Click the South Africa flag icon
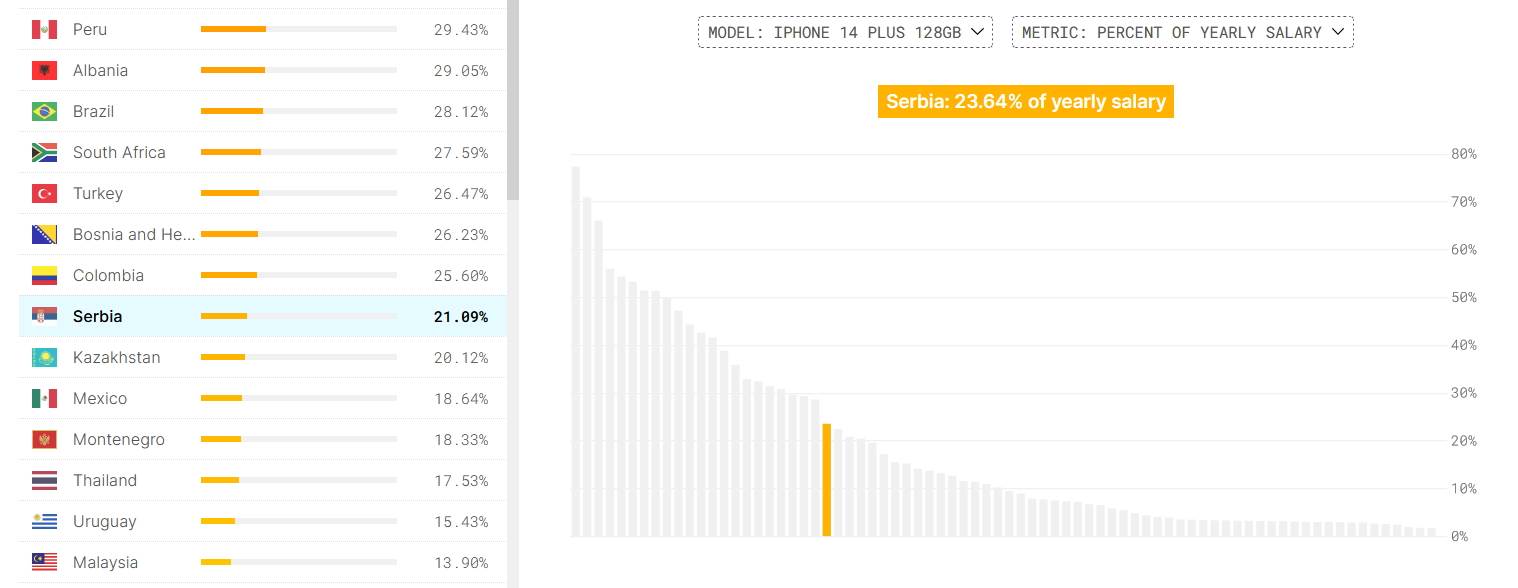 (x=44, y=152)
